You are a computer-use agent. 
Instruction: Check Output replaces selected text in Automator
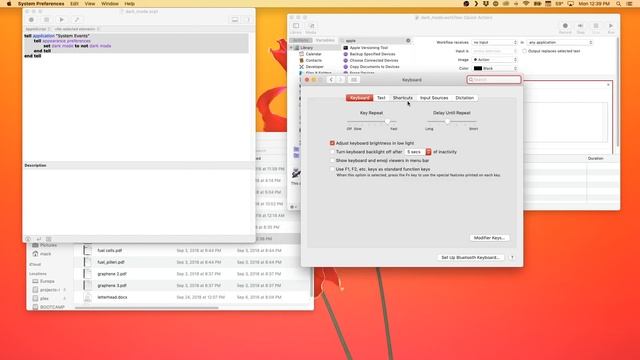(x=524, y=51)
